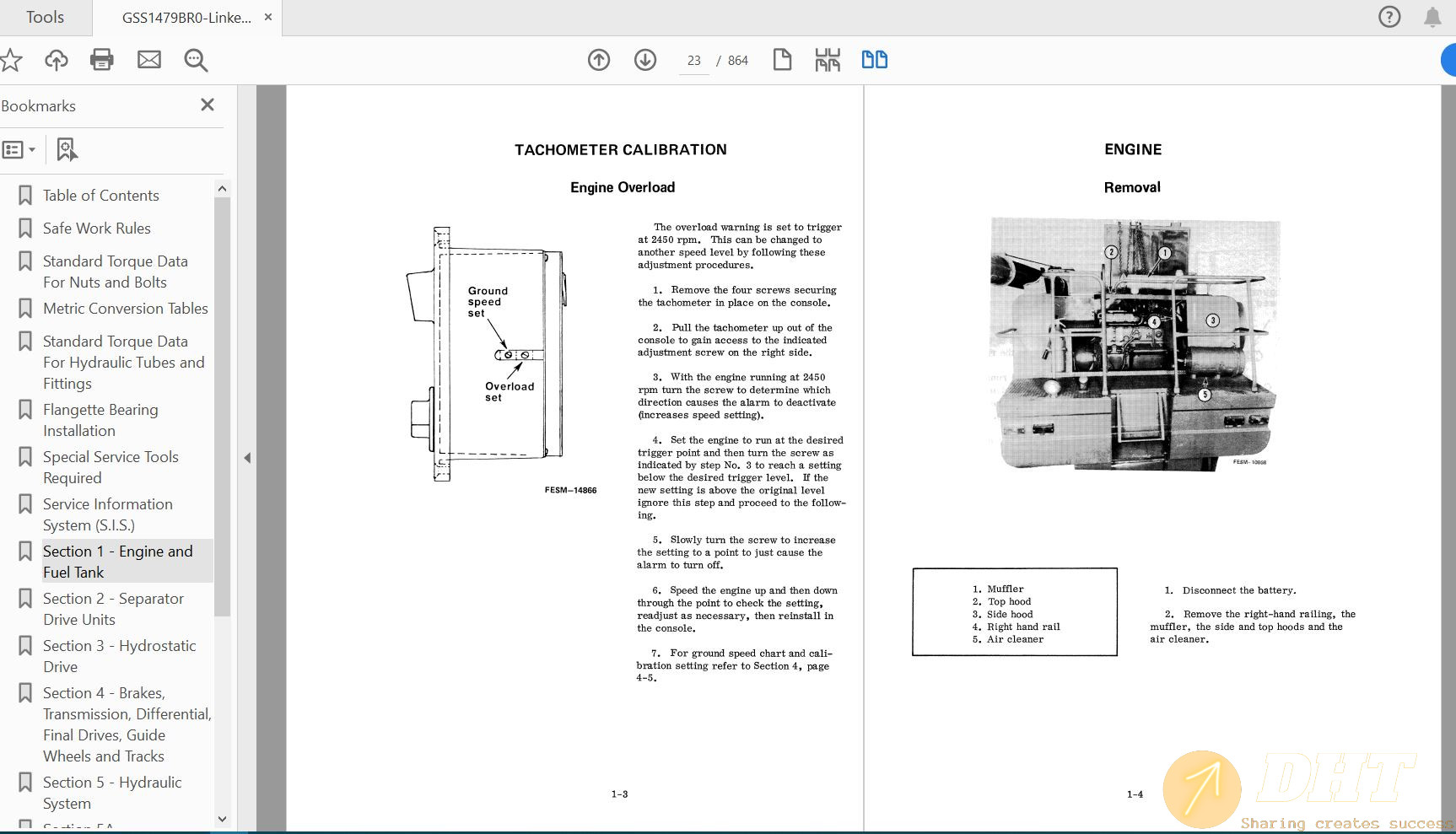Upload file to cloud icon
The width and height of the screenshot is (1456, 834).
57,60
